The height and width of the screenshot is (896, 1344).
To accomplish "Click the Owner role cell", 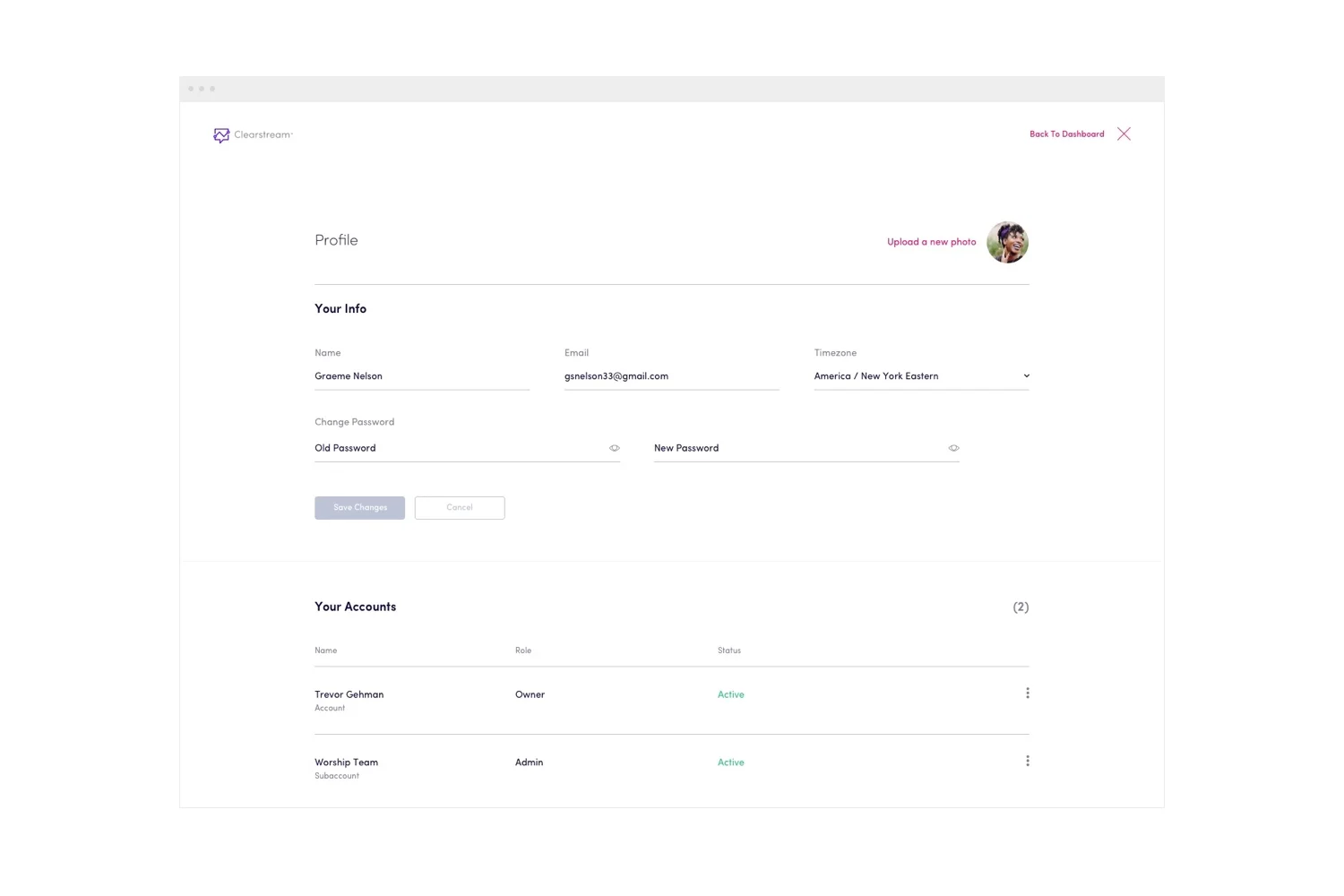I will click(530, 694).
